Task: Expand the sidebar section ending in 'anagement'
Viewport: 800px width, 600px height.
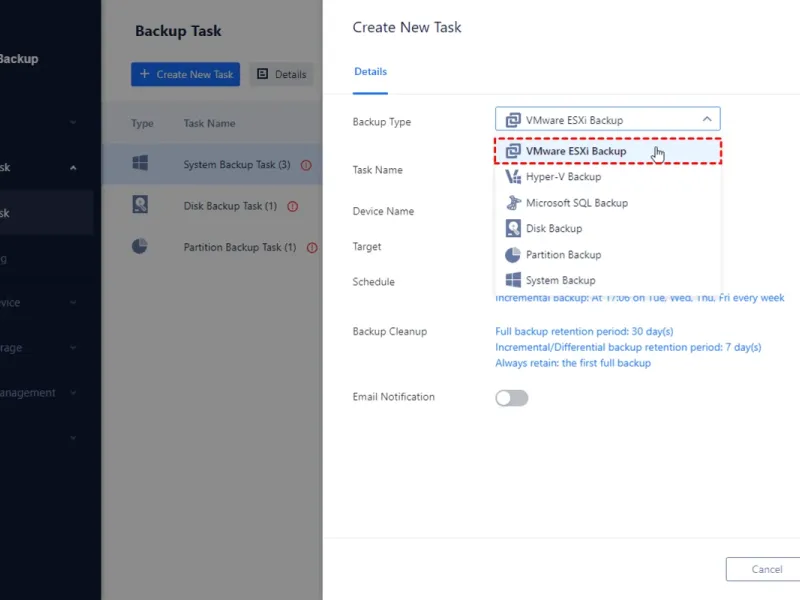Action: pyautogui.click(x=73, y=393)
